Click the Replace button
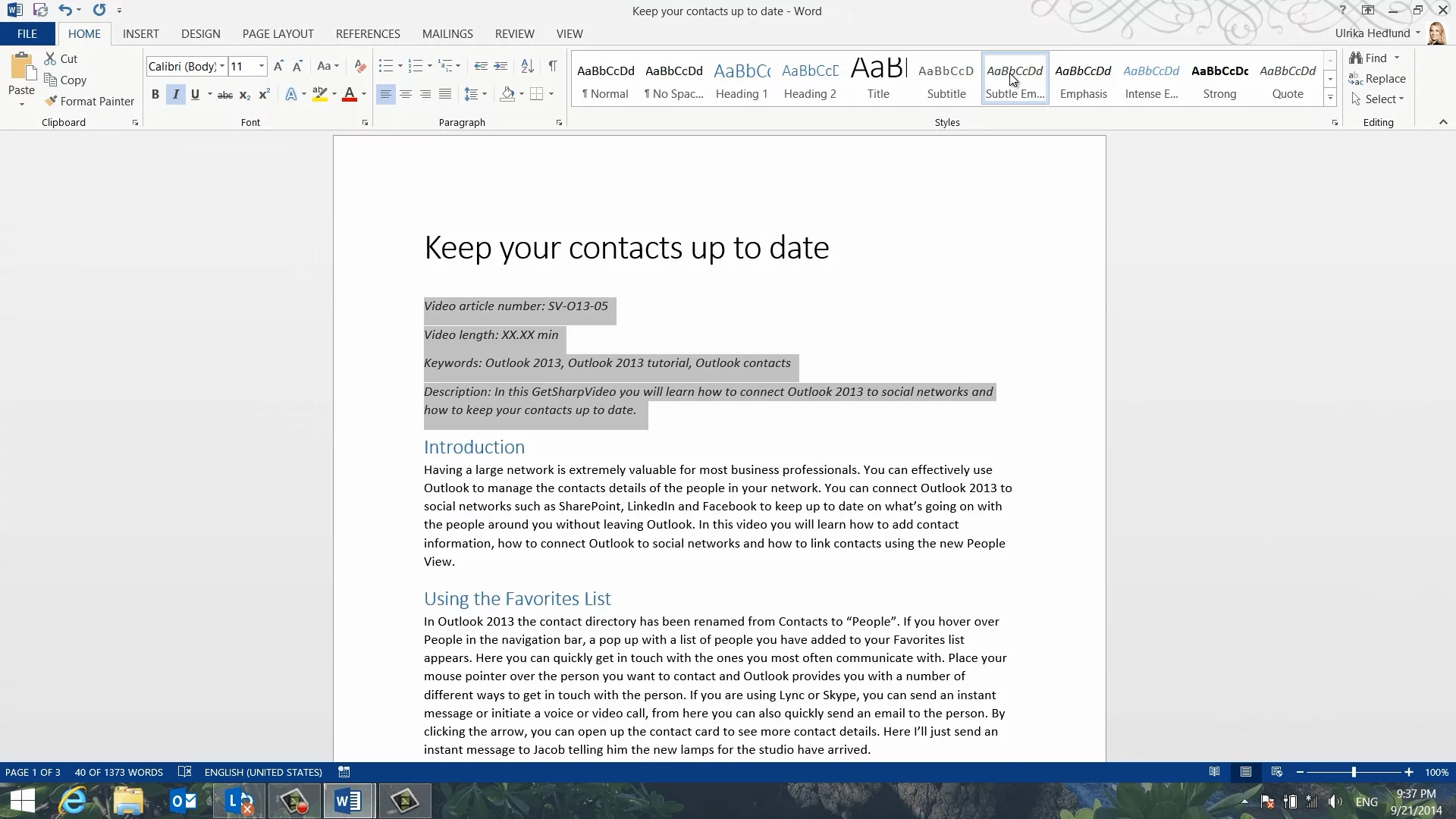The width and height of the screenshot is (1456, 819). (1377, 79)
